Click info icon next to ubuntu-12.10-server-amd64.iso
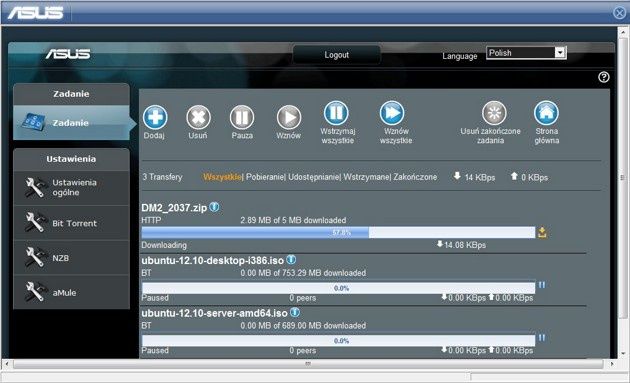Image resolution: width=630 pixels, height=383 pixels. click(x=295, y=312)
